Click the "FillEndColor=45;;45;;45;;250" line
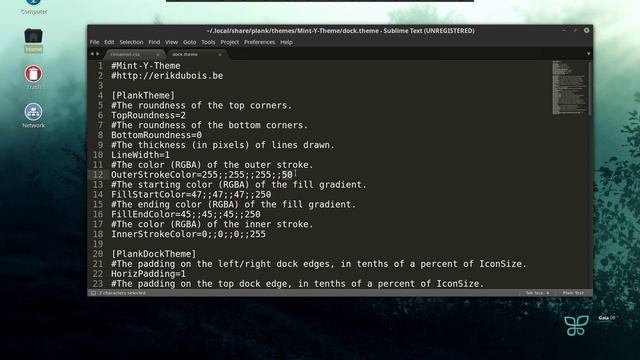640x360 pixels. click(x=186, y=214)
